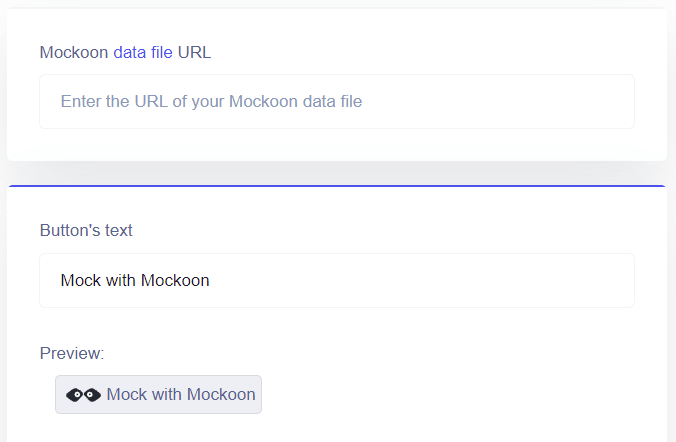Place cursor after "Mockoon" in Button's text field
Image resolution: width=676 pixels, height=442 pixels.
211,280
